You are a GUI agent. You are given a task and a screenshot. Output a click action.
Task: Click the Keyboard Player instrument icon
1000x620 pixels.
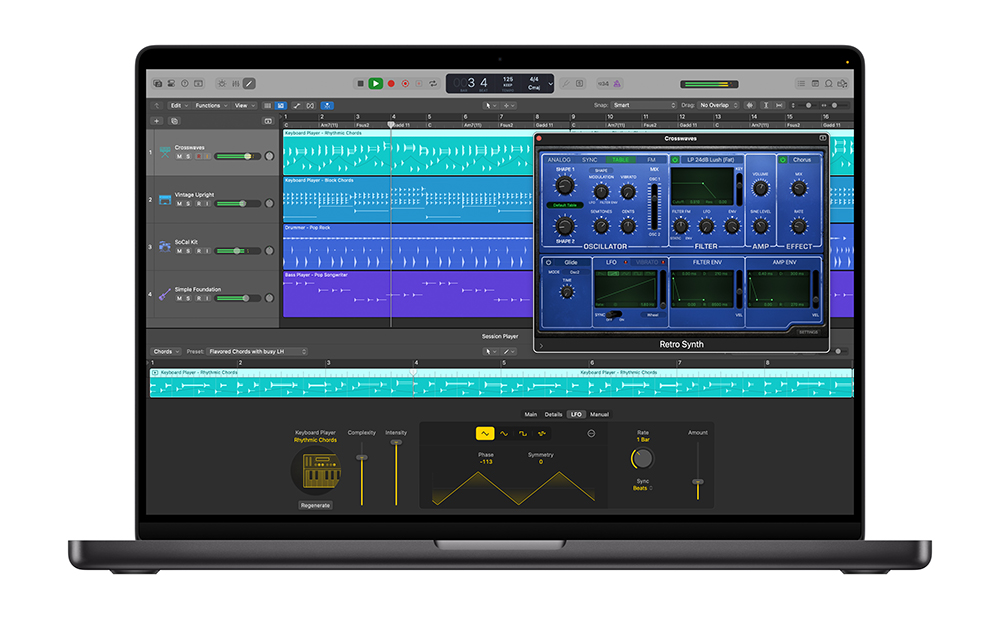[x=315, y=470]
